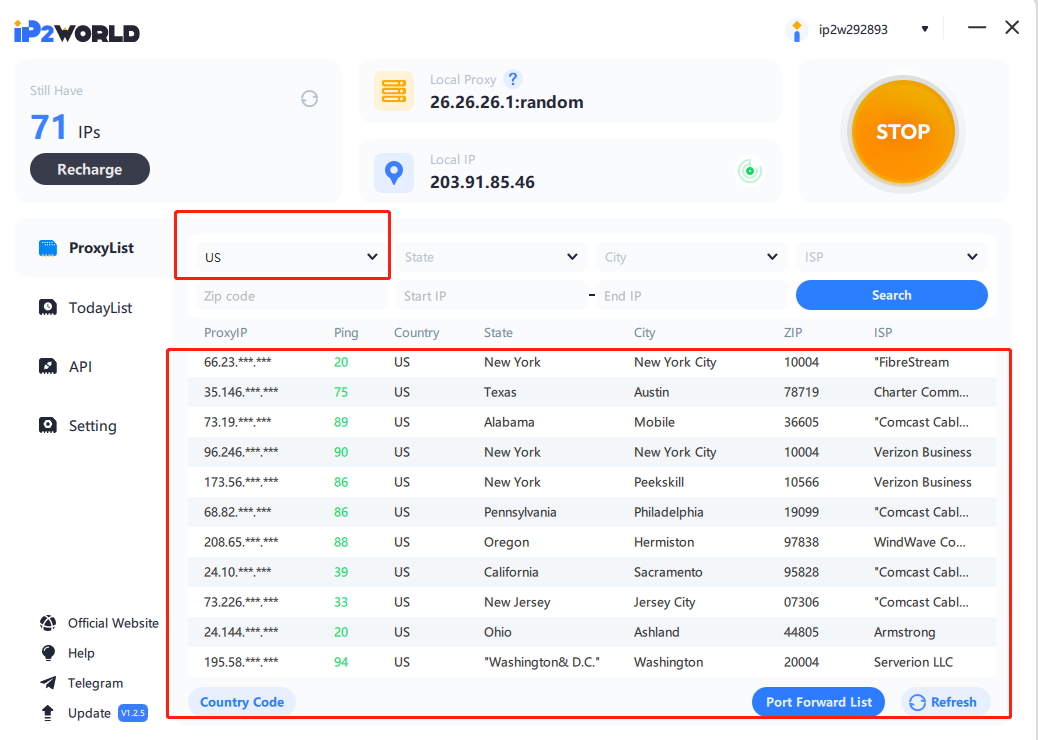Click the V1.2.5 version badge
Screen dimensions: 1038x740
132,713
